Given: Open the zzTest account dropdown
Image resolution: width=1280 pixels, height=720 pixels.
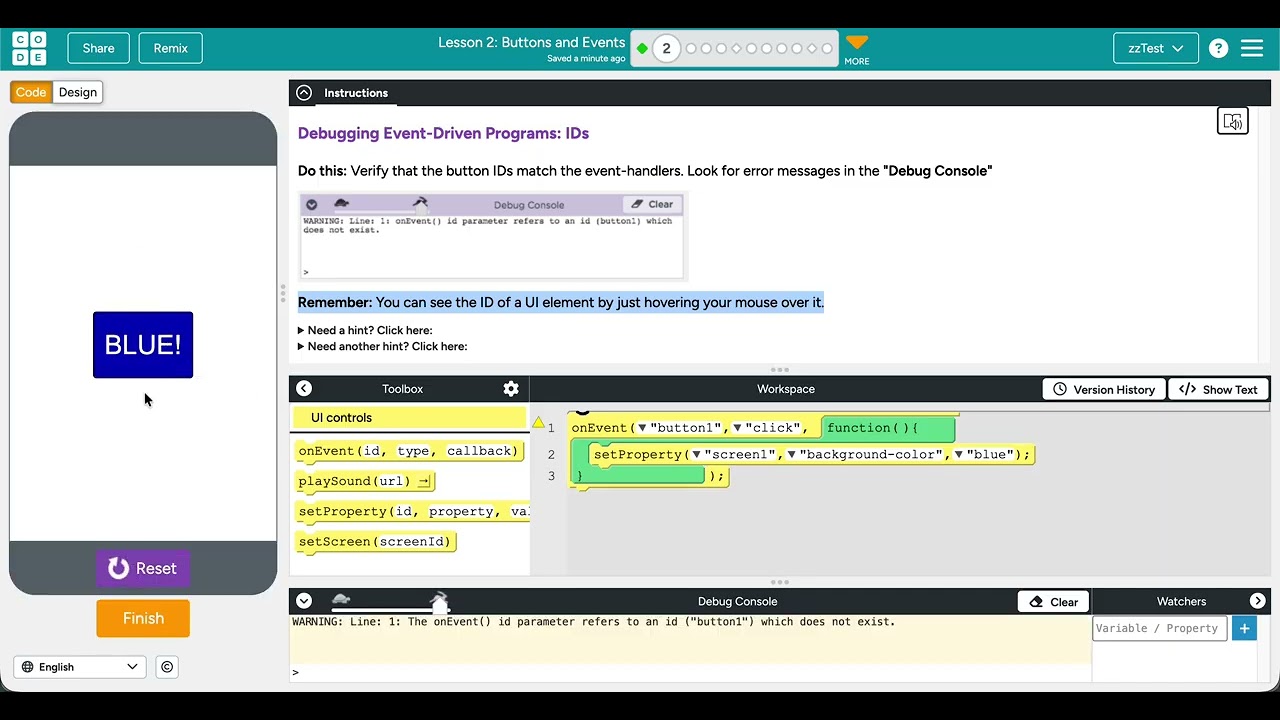Looking at the screenshot, I should coord(1156,48).
